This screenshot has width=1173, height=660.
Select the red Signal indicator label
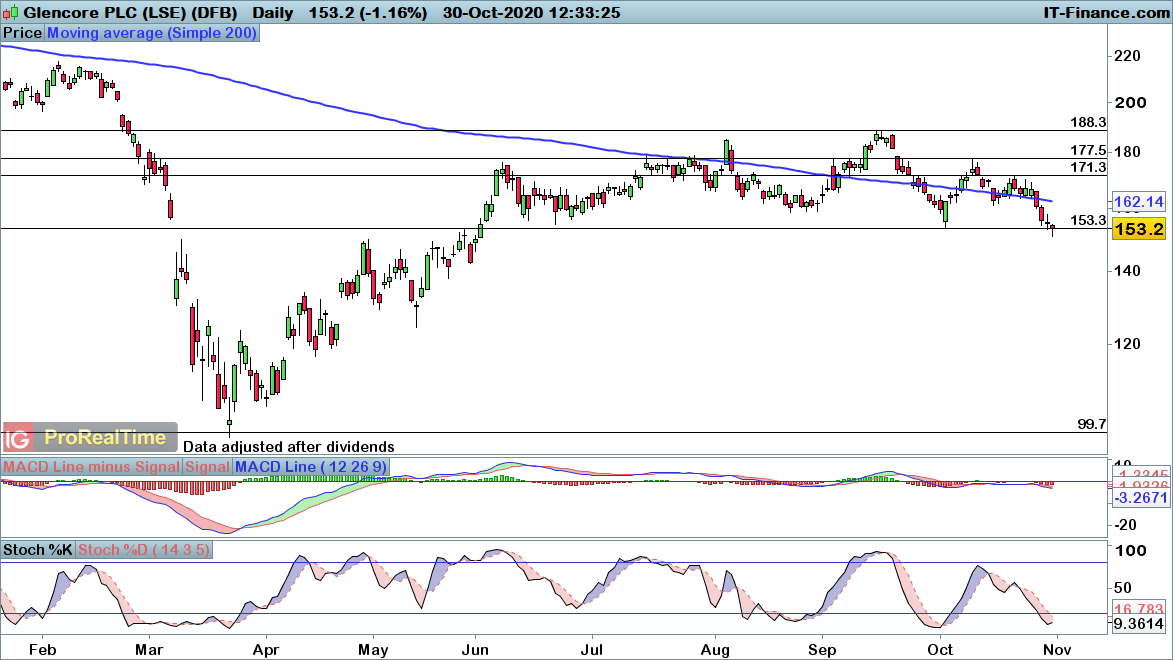click(207, 467)
